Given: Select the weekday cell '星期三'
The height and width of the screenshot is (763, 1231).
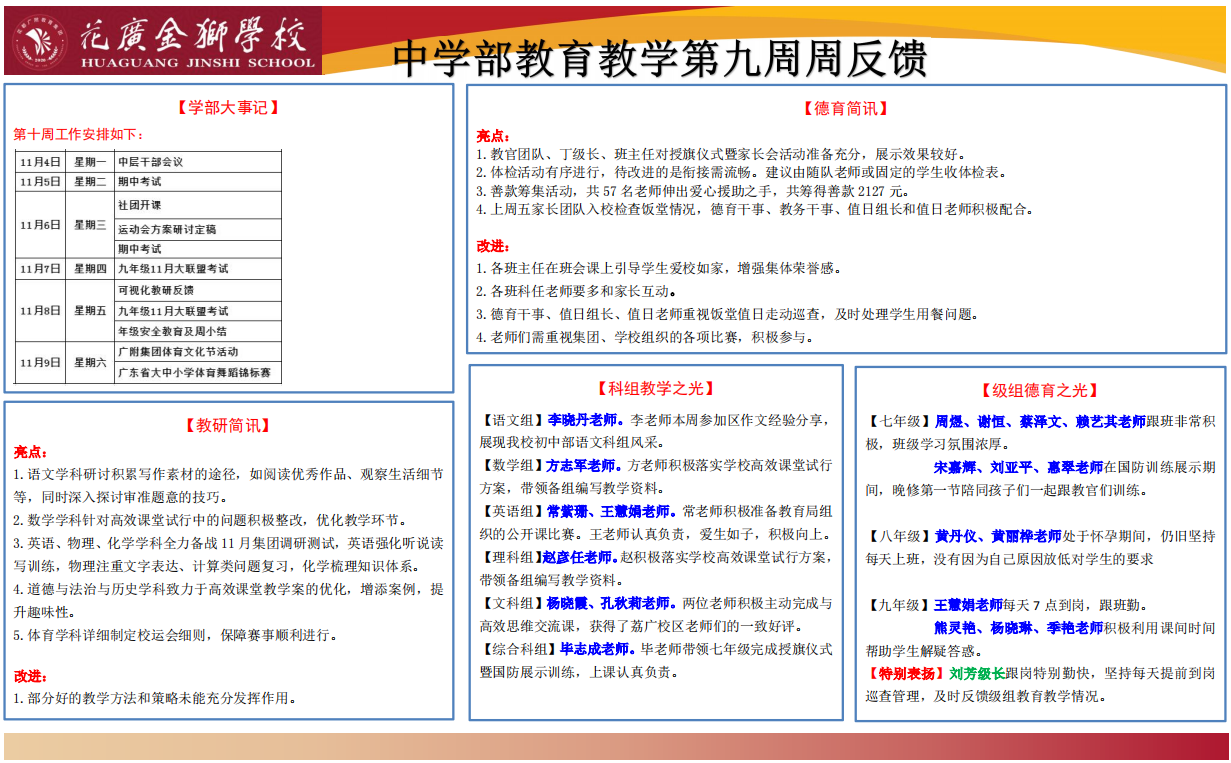Looking at the screenshot, I should point(89,225).
